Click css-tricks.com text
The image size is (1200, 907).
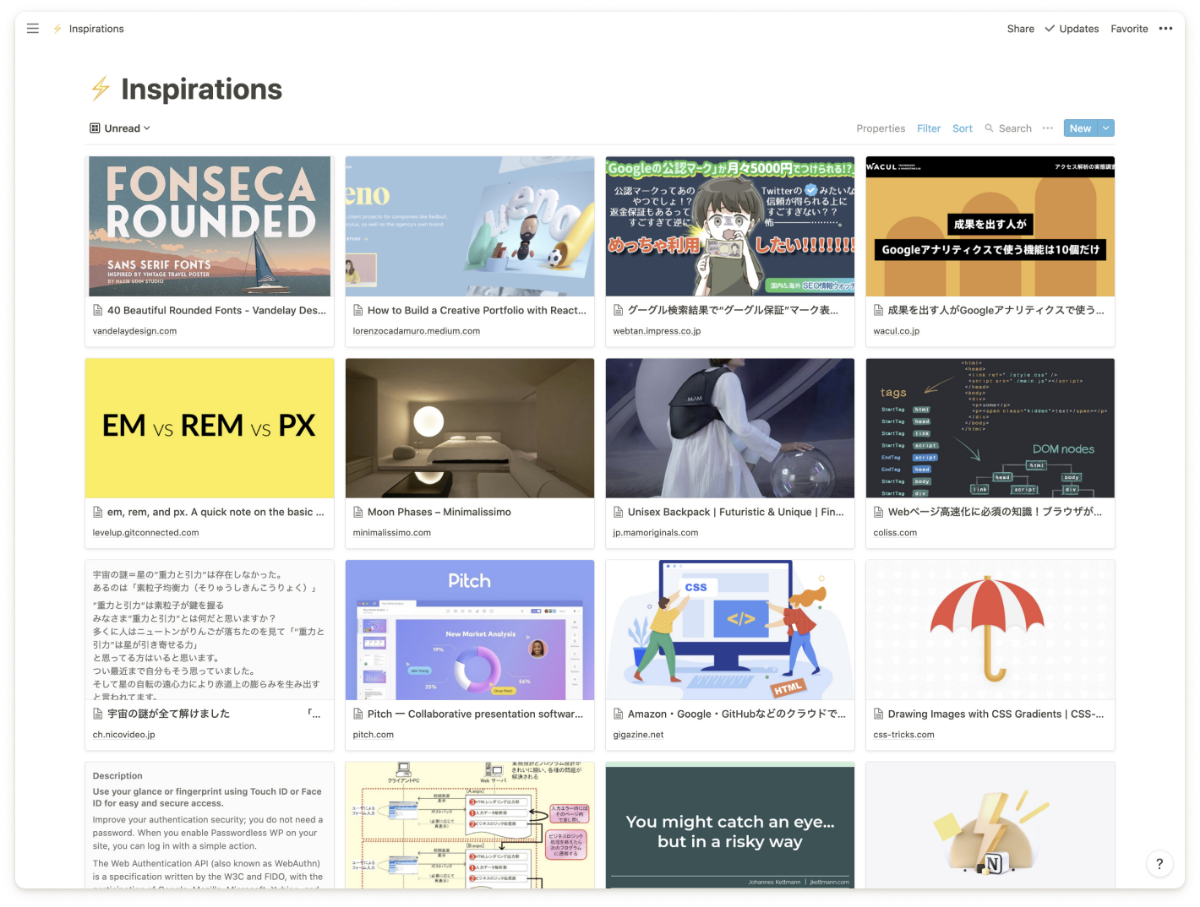tap(904, 735)
